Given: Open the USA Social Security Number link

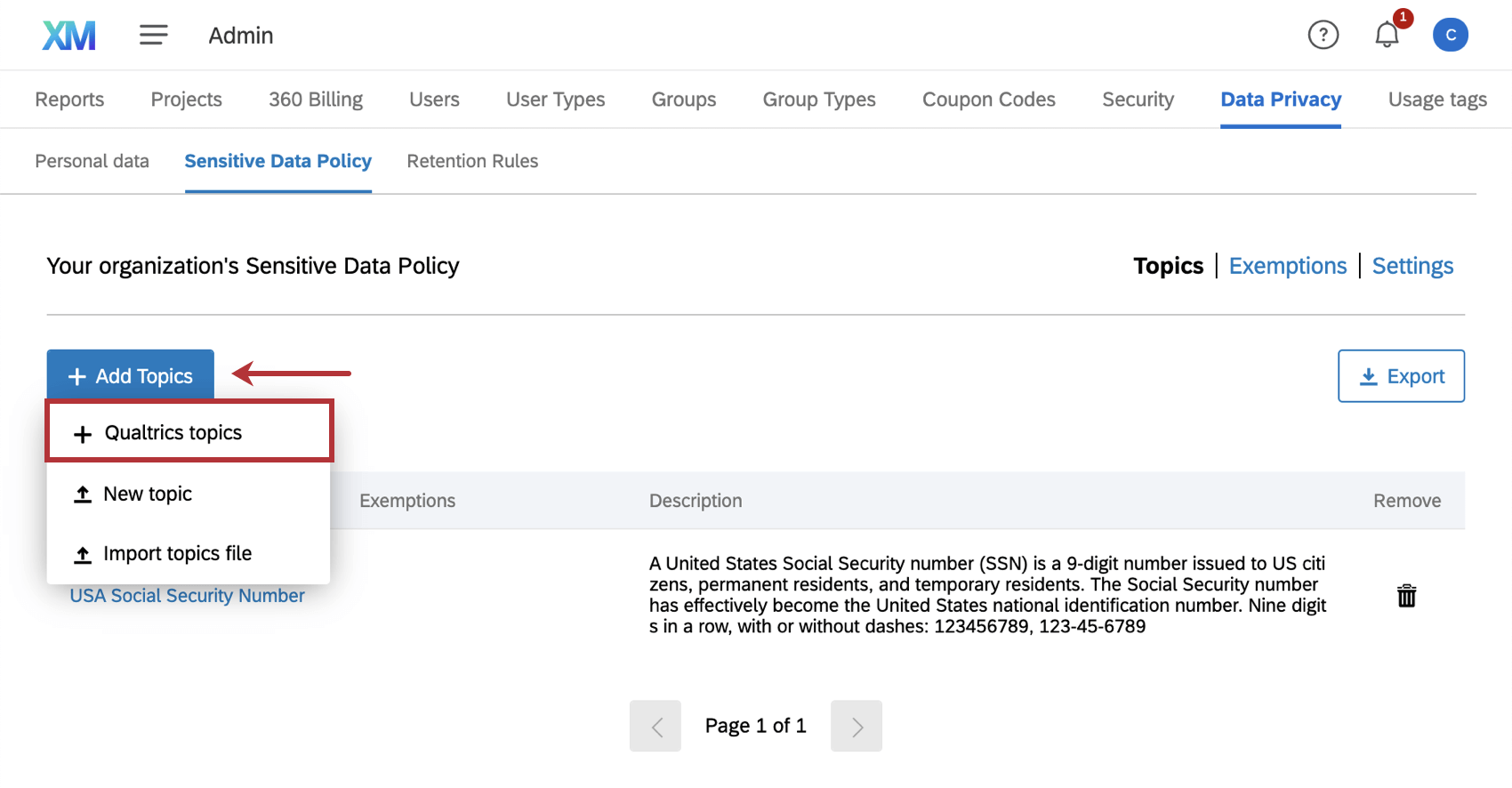Looking at the screenshot, I should [187, 596].
